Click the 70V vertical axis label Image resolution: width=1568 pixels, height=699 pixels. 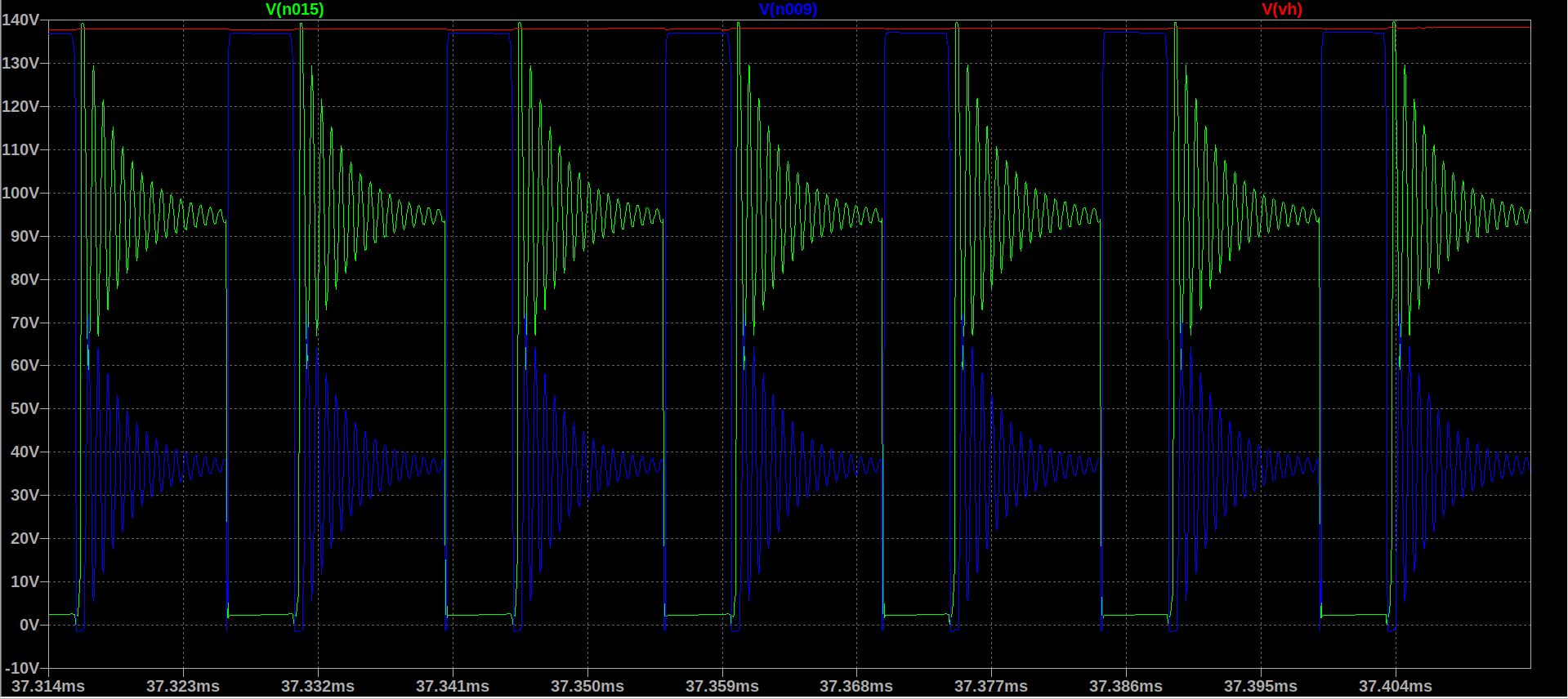[25, 323]
